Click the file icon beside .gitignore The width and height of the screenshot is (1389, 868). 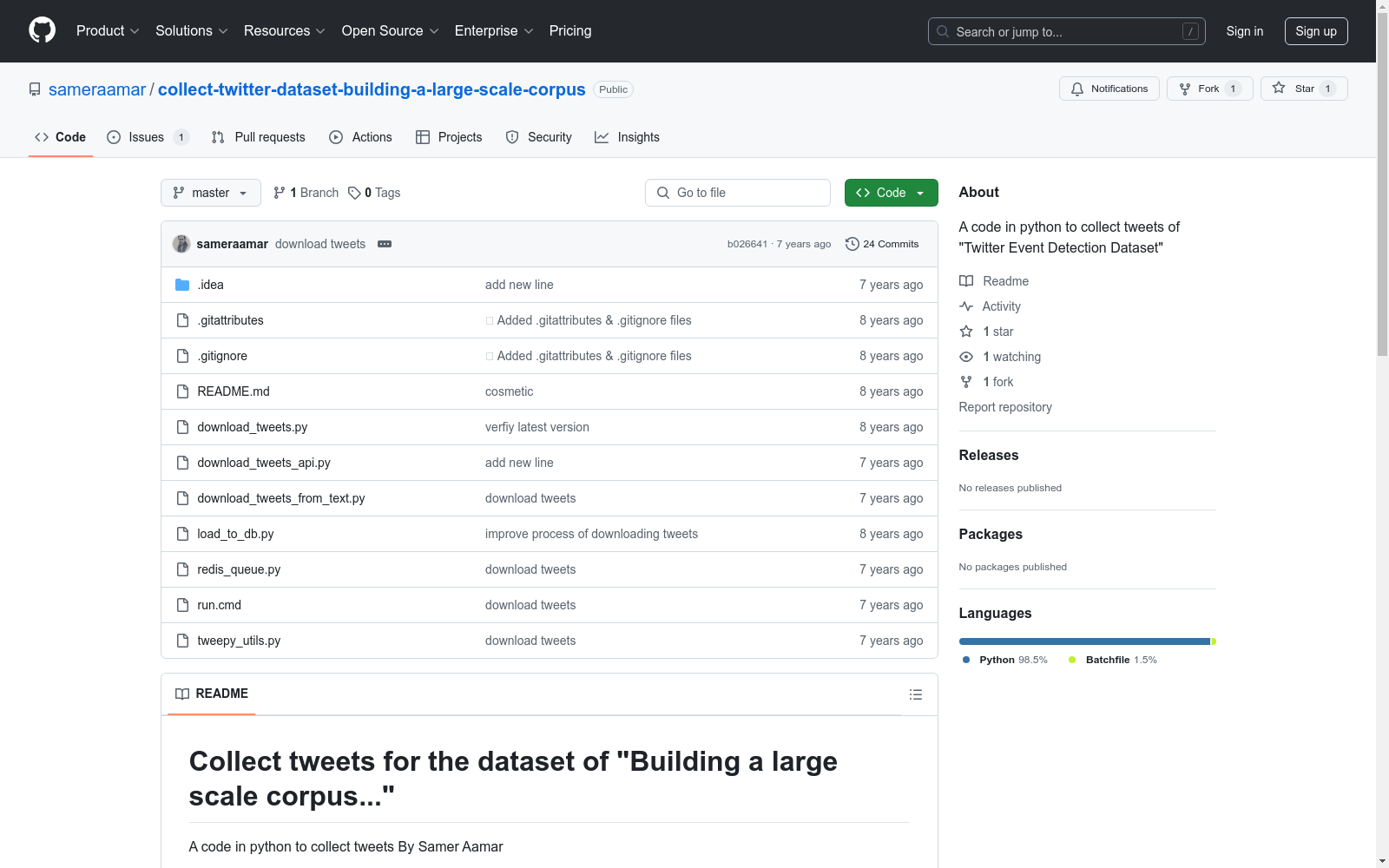click(x=182, y=356)
